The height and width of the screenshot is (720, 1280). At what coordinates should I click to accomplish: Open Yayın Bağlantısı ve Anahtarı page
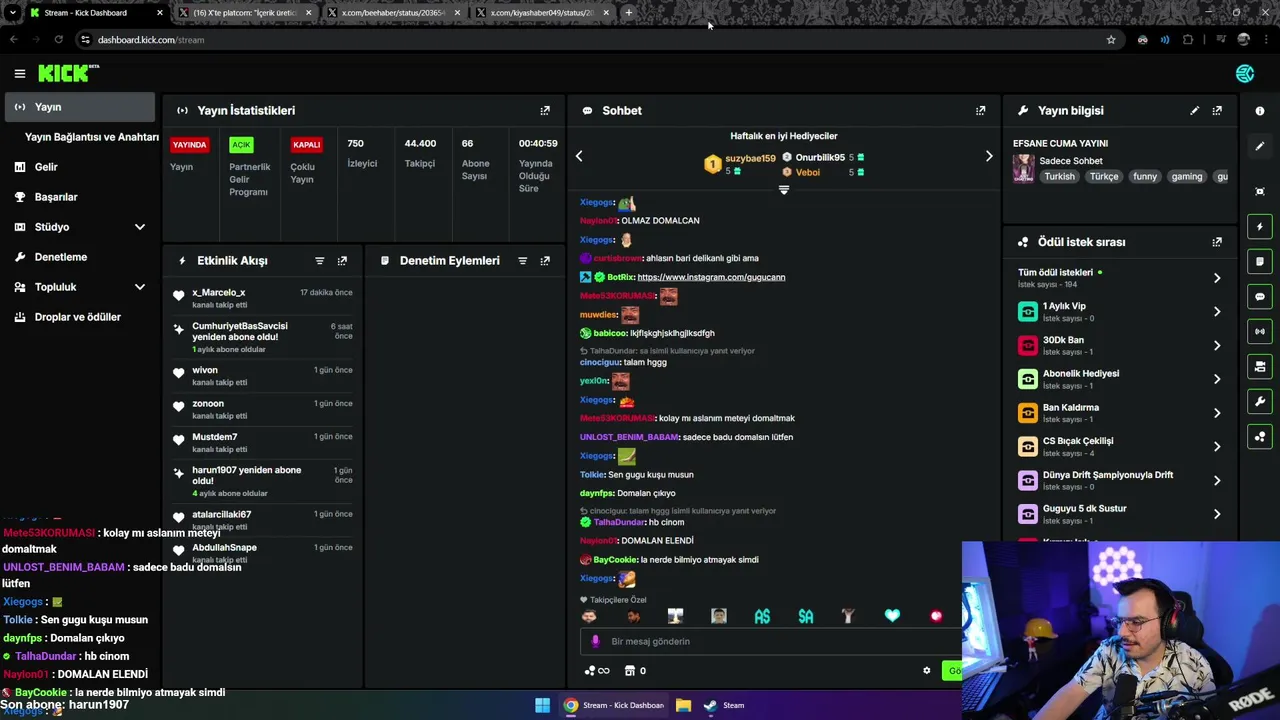[92, 137]
